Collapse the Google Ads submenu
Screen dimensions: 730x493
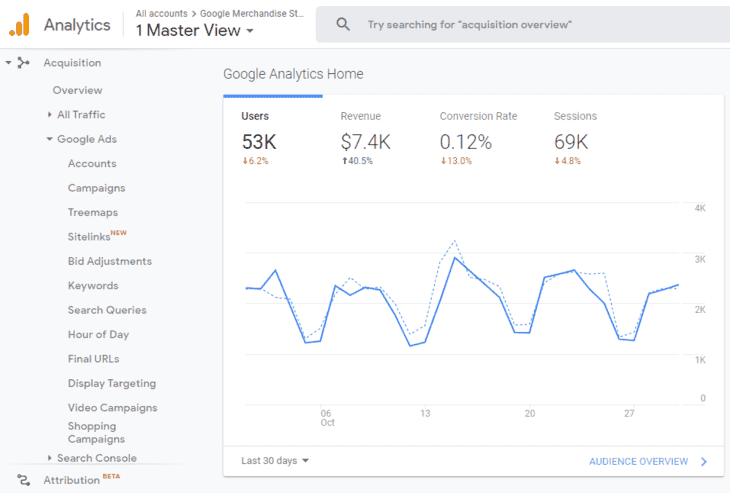49,139
